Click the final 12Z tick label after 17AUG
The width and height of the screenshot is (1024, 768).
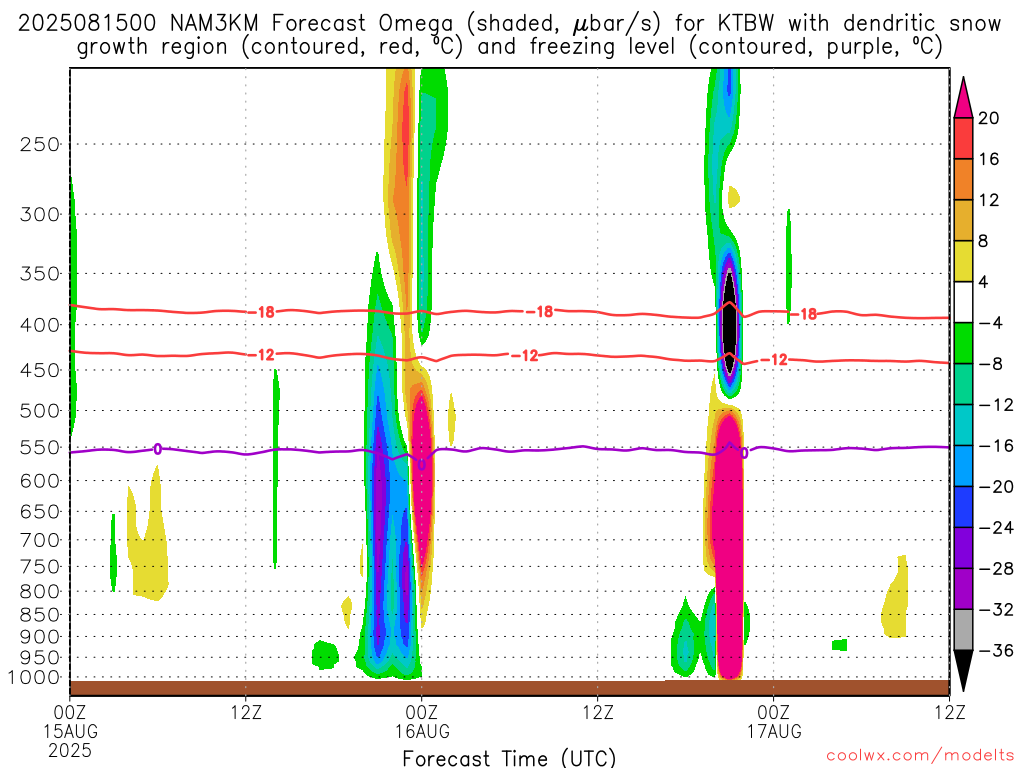950,711
